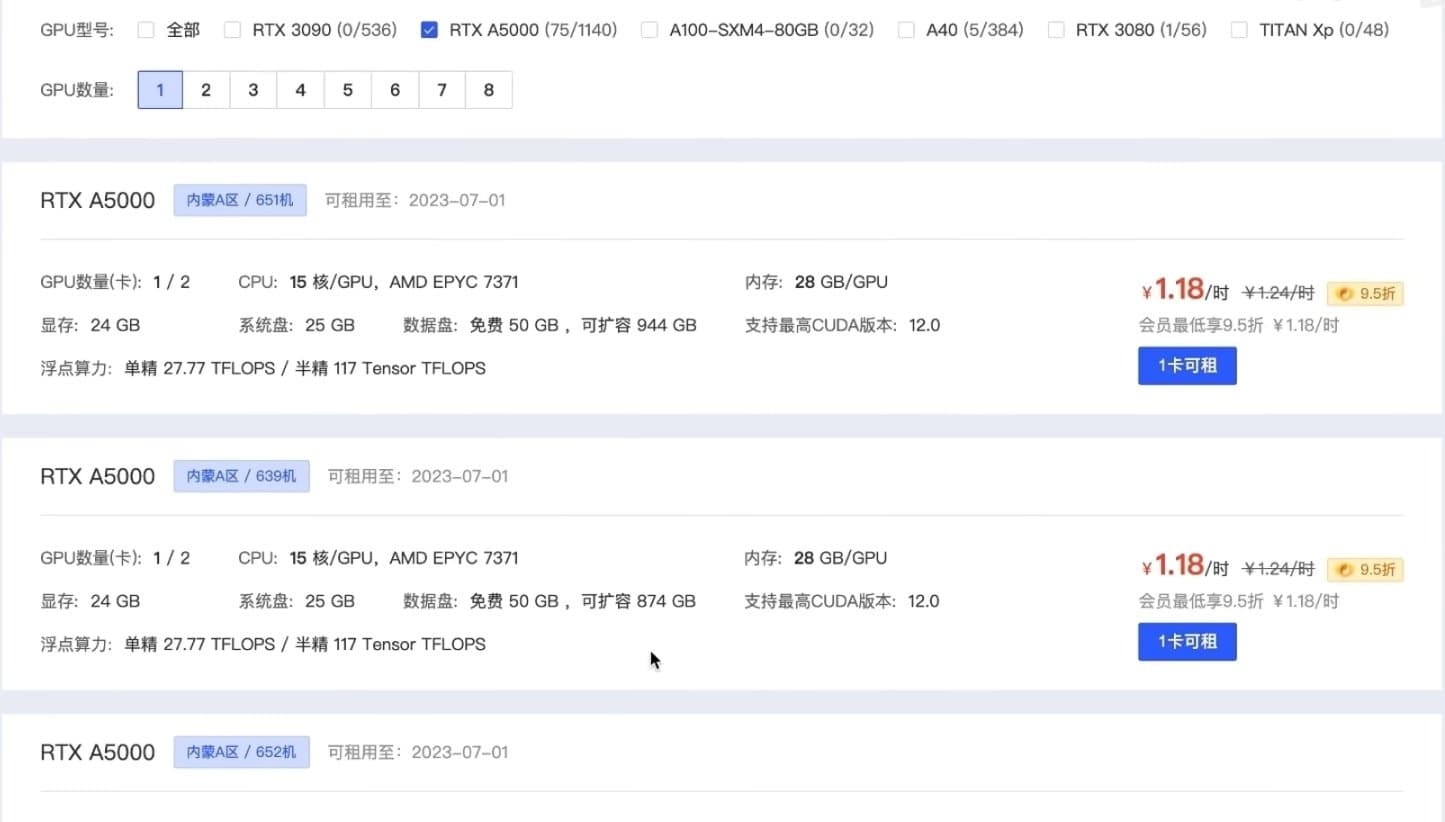Screen dimensions: 1445x822
Task: Check the A100-SXM4-80GB filter
Action: 648,30
